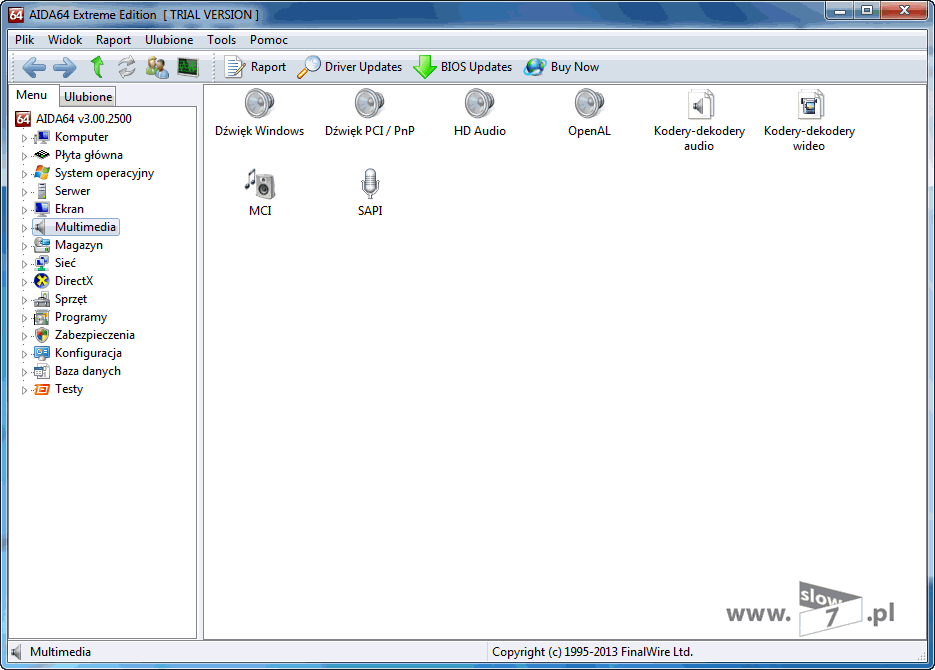
Task: Expand the Płyta główna tree node
Action: (x=24, y=156)
